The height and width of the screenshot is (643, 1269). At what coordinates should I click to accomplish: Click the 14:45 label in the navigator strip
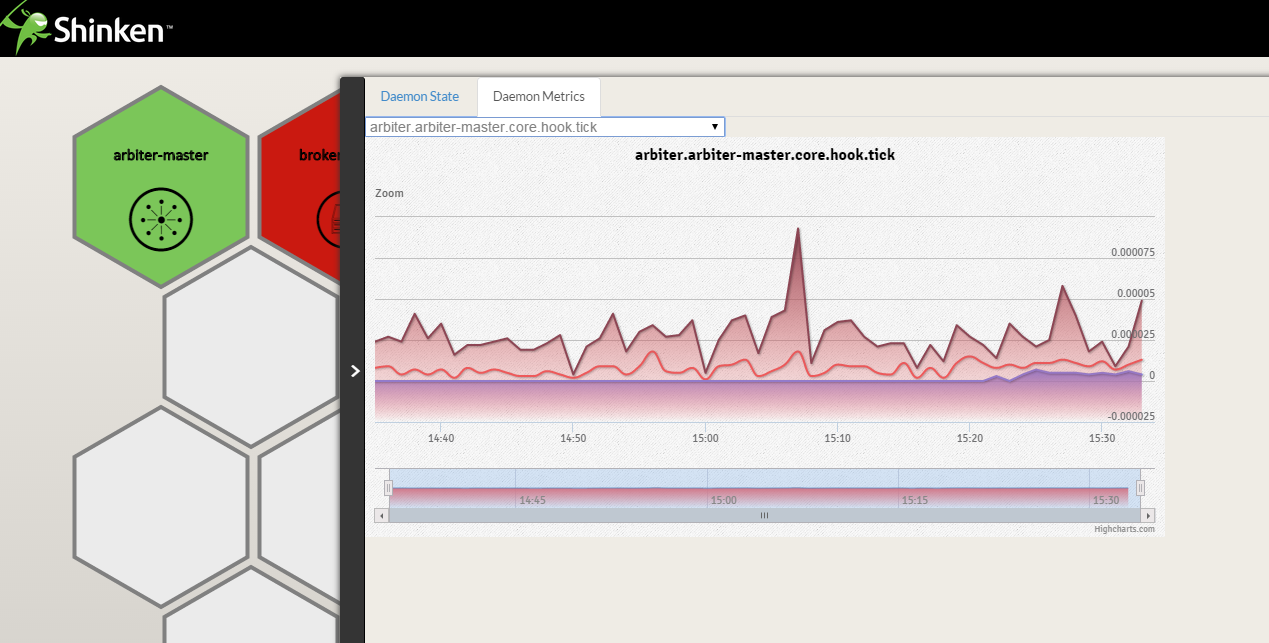pos(532,500)
